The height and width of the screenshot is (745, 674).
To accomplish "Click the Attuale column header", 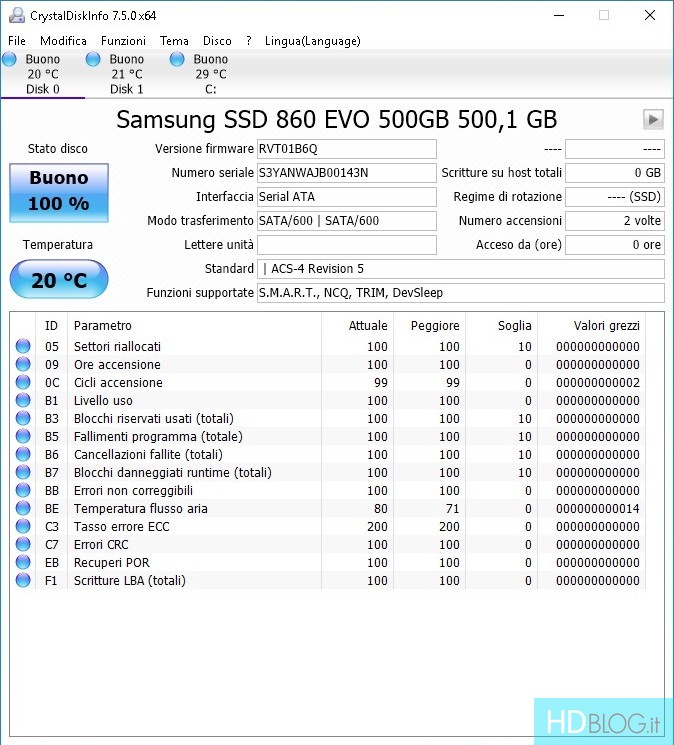I will [x=358, y=326].
